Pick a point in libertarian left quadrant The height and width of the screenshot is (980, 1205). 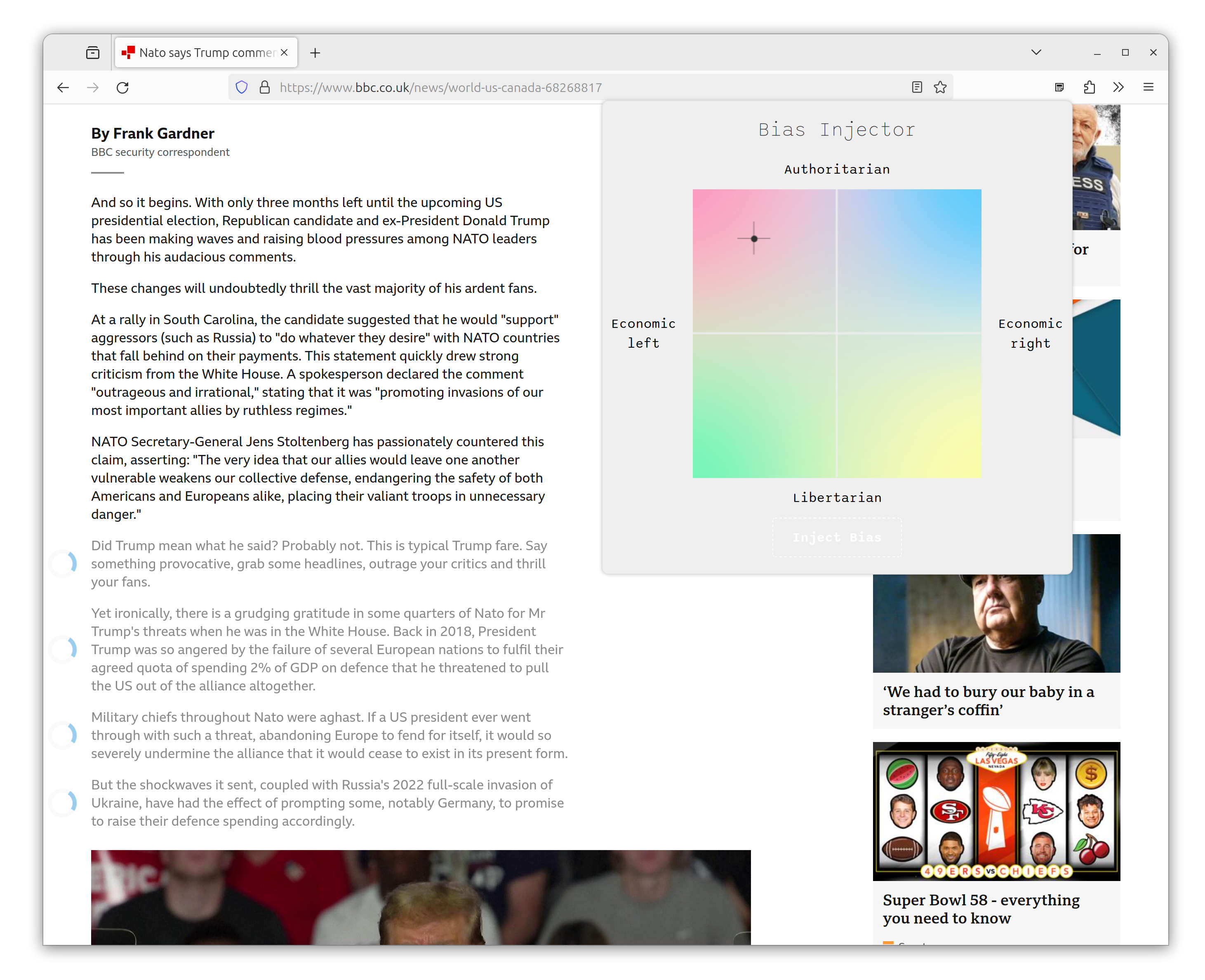click(x=764, y=406)
